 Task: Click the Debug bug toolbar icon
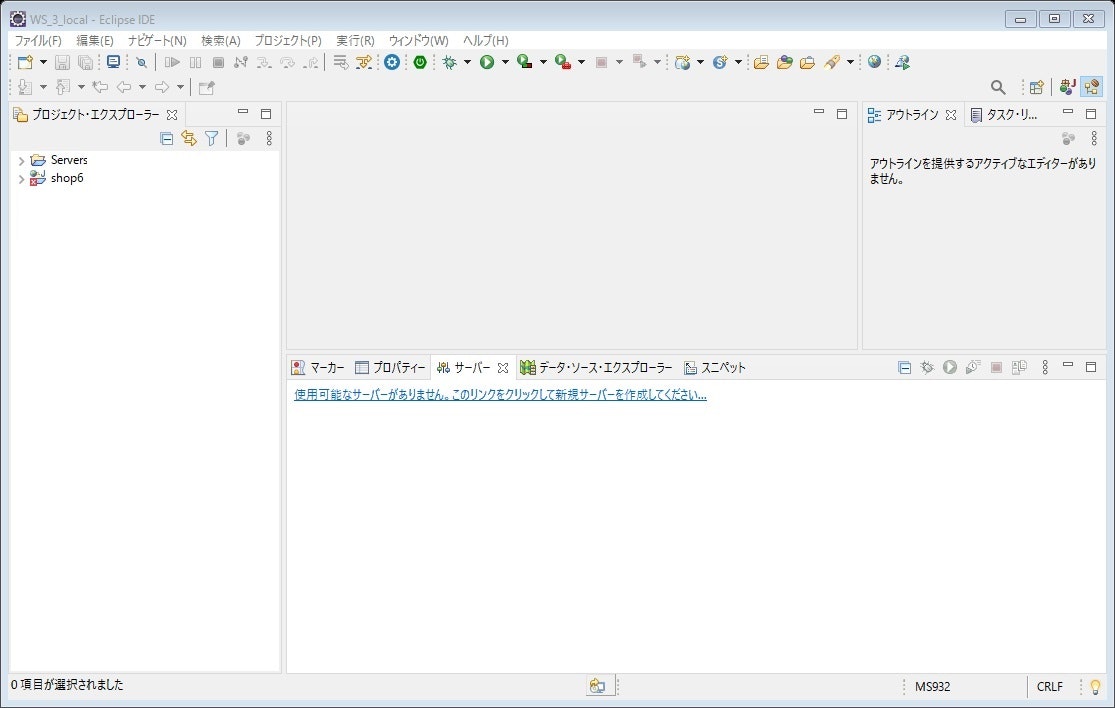click(x=449, y=63)
